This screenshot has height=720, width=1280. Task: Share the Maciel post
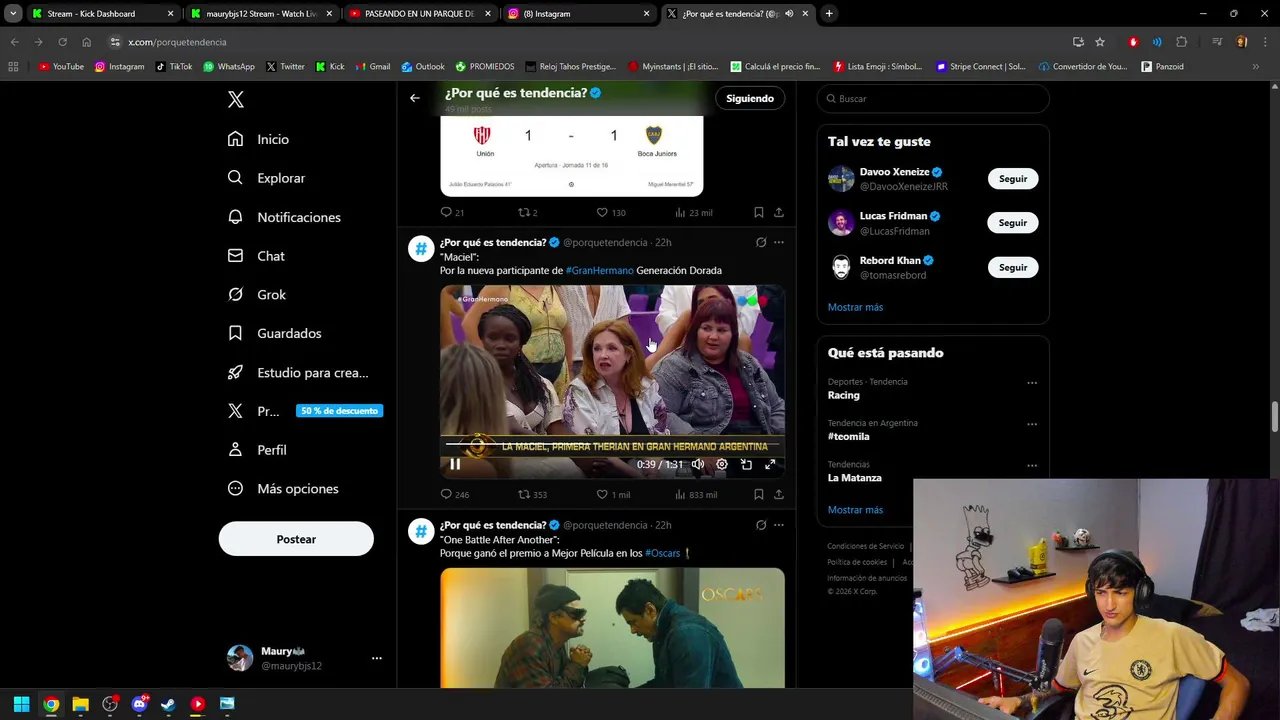point(779,494)
